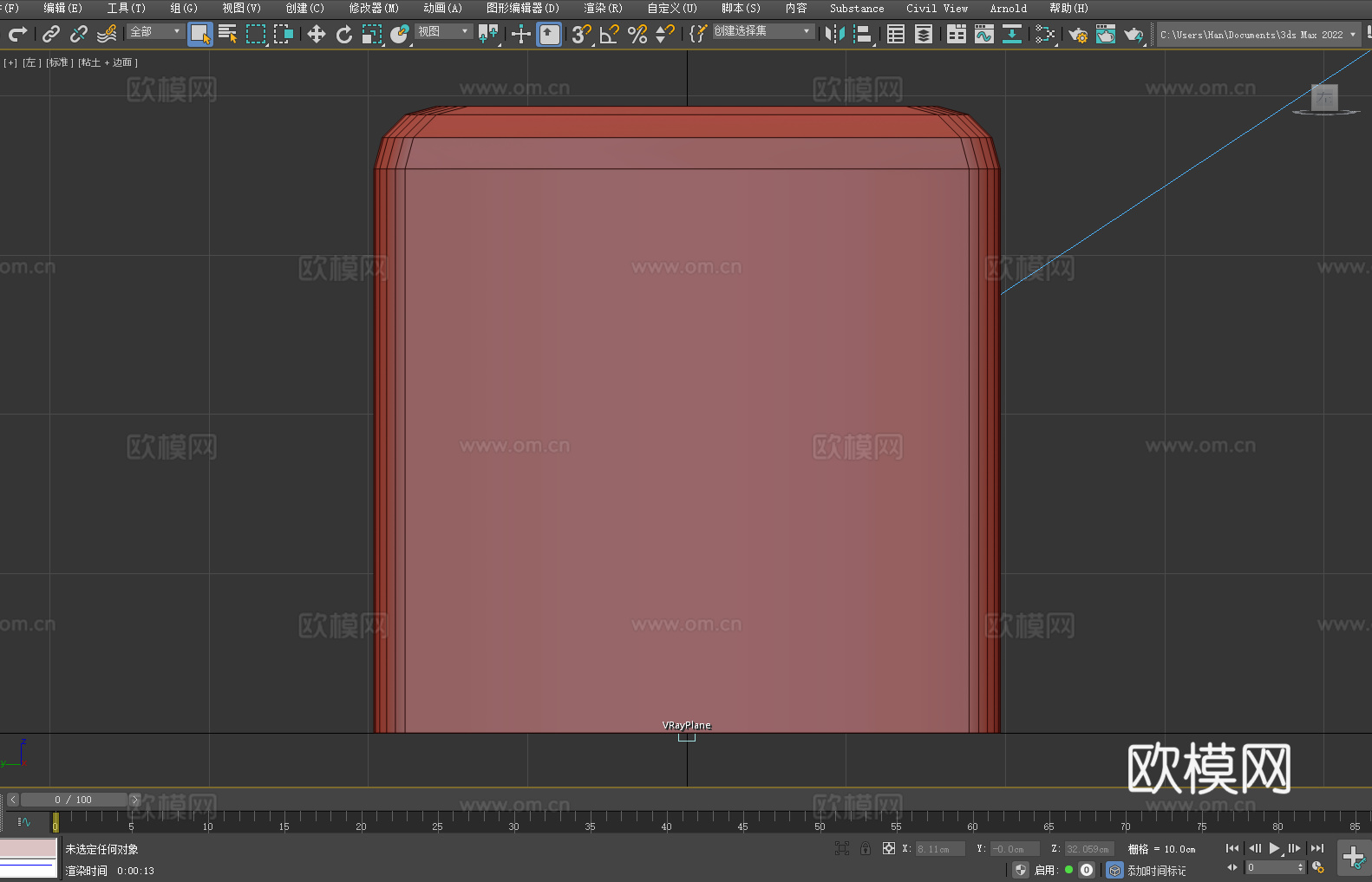Image resolution: width=1372 pixels, height=882 pixels.
Task: Click the [+] viewport menu label
Action: pyautogui.click(x=10, y=62)
